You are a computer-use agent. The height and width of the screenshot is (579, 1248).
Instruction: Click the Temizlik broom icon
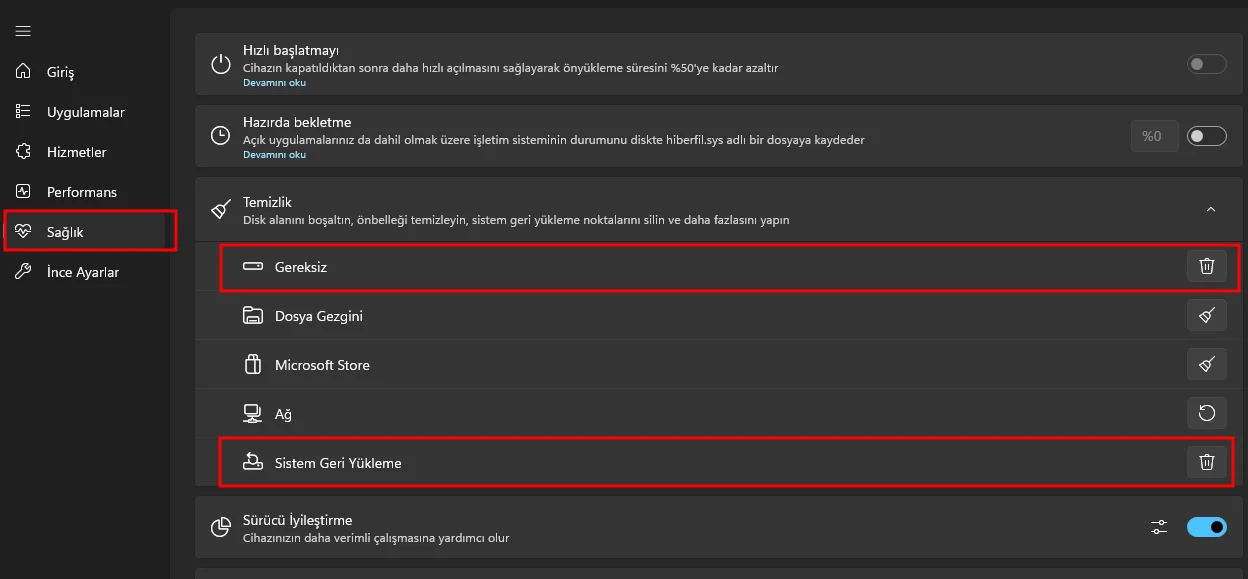click(x=220, y=210)
